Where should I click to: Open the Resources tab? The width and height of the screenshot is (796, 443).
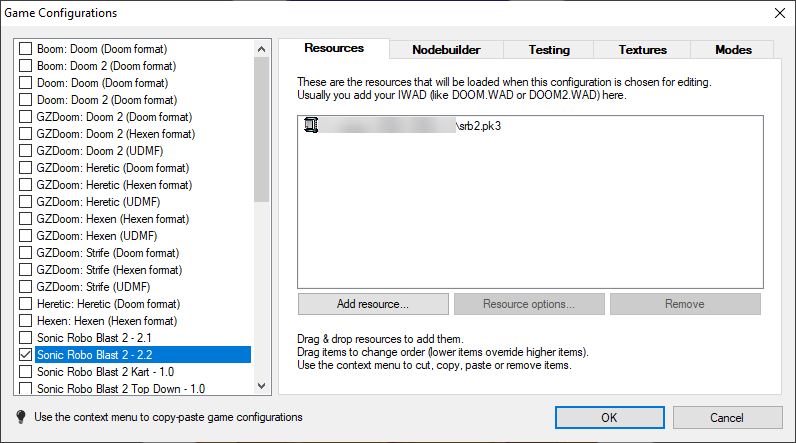tap(334, 48)
